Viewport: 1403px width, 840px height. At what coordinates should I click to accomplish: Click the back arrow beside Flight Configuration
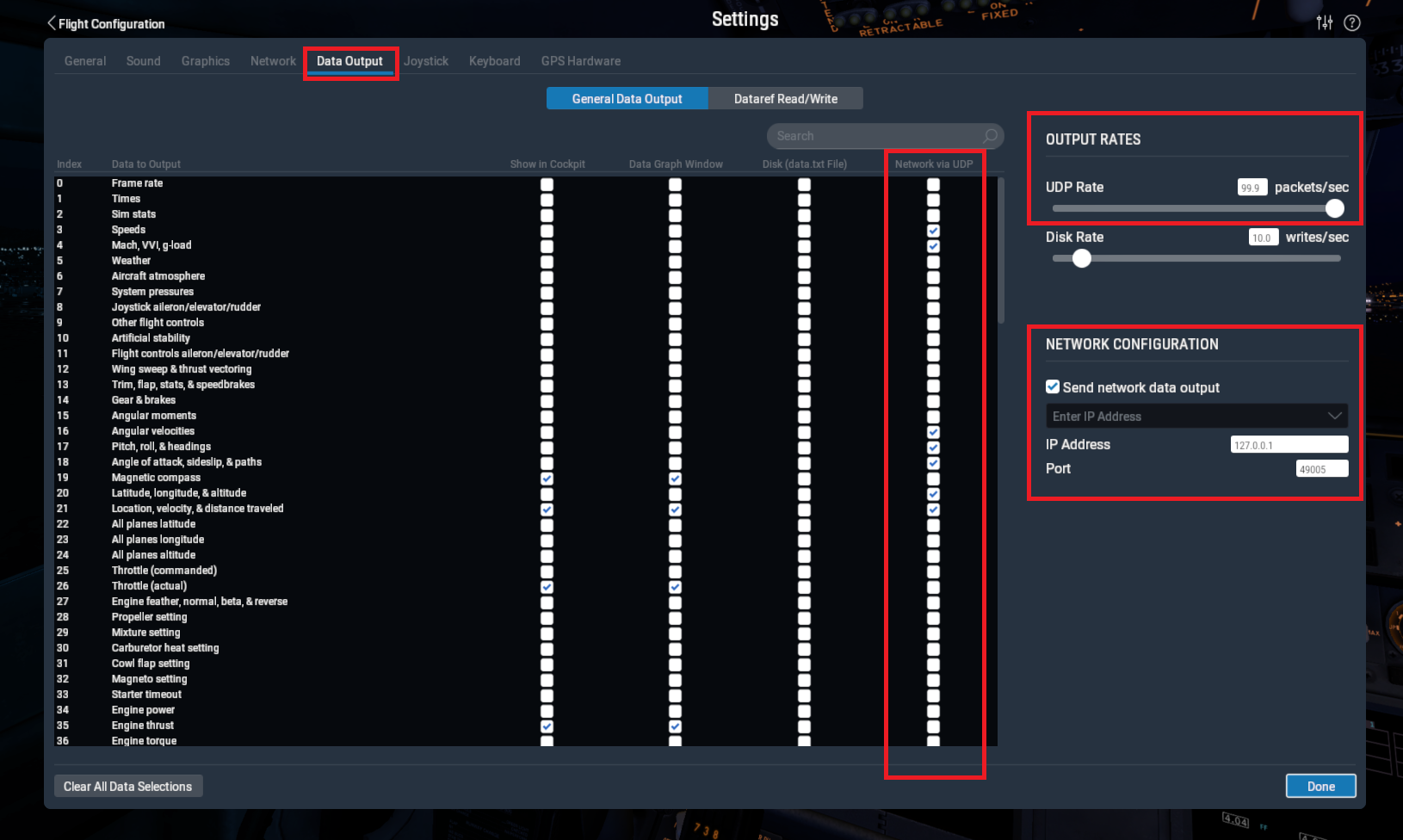(52, 23)
